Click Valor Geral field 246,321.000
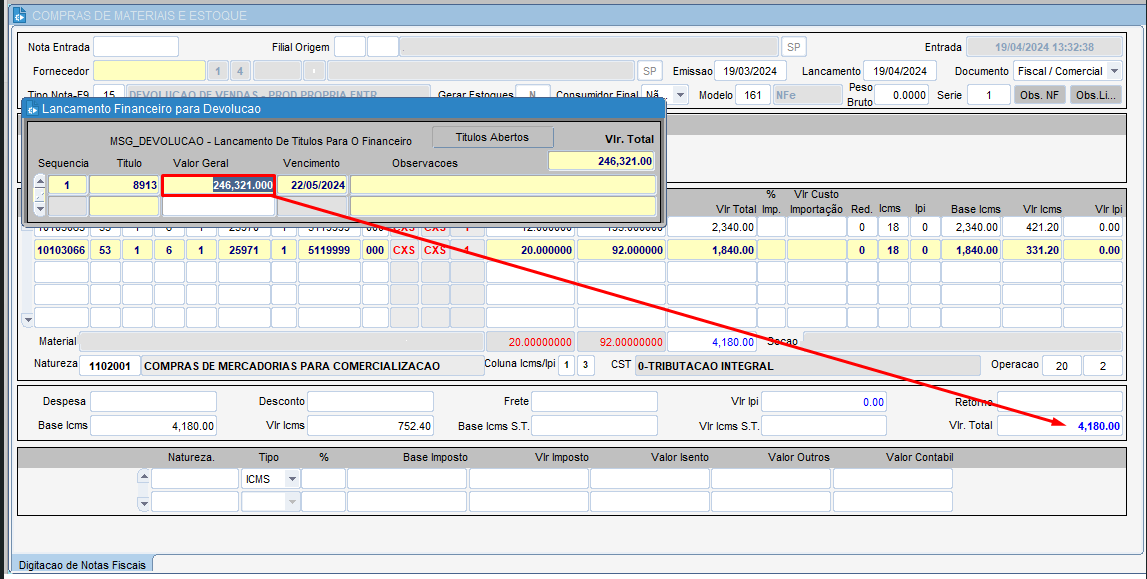The height and width of the screenshot is (579, 1147). tap(219, 185)
